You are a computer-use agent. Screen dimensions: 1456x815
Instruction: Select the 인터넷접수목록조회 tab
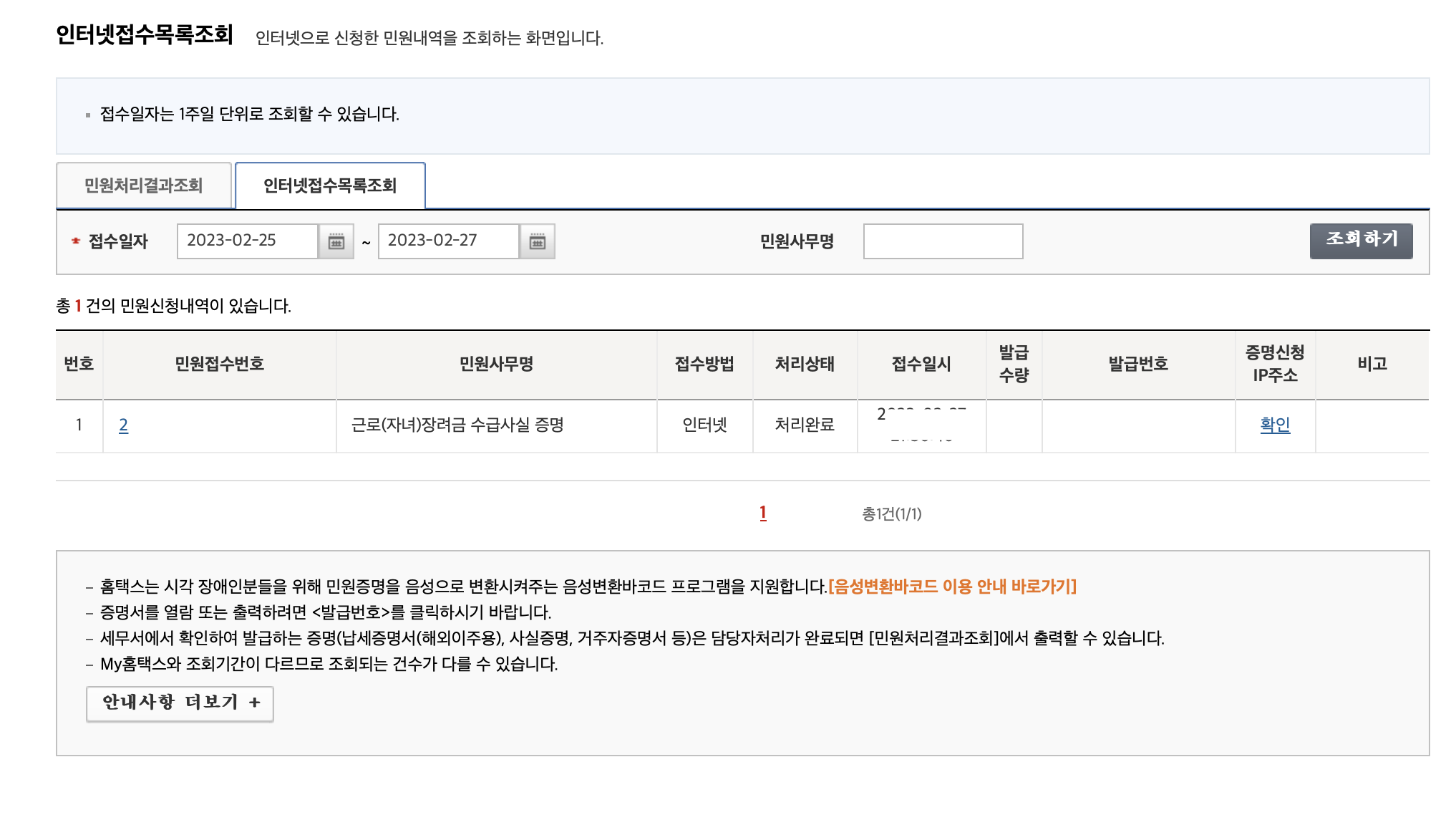330,185
